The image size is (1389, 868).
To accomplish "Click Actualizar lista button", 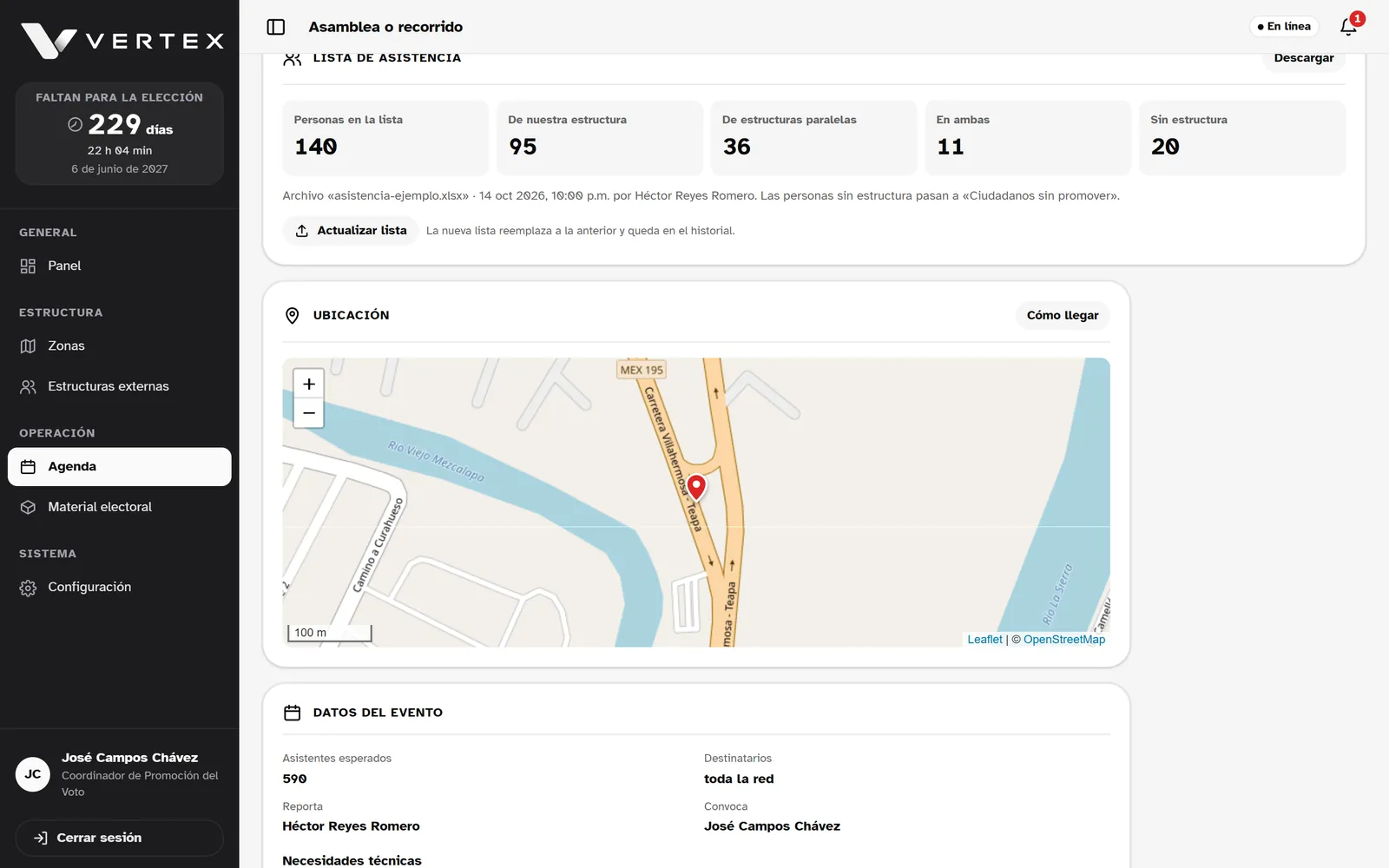I will pyautogui.click(x=351, y=231).
